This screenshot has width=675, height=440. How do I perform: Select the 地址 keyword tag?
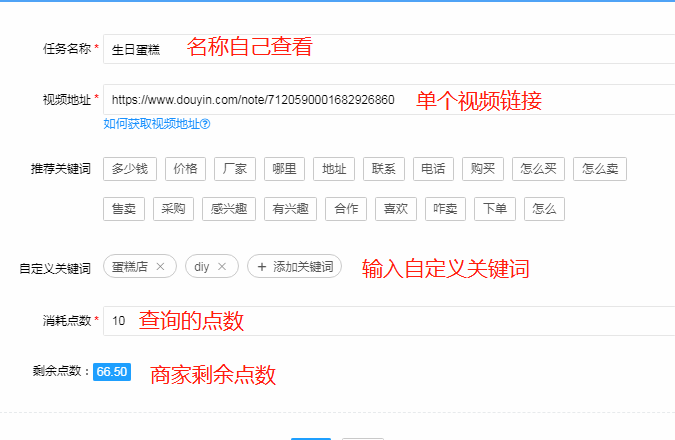coord(334,169)
